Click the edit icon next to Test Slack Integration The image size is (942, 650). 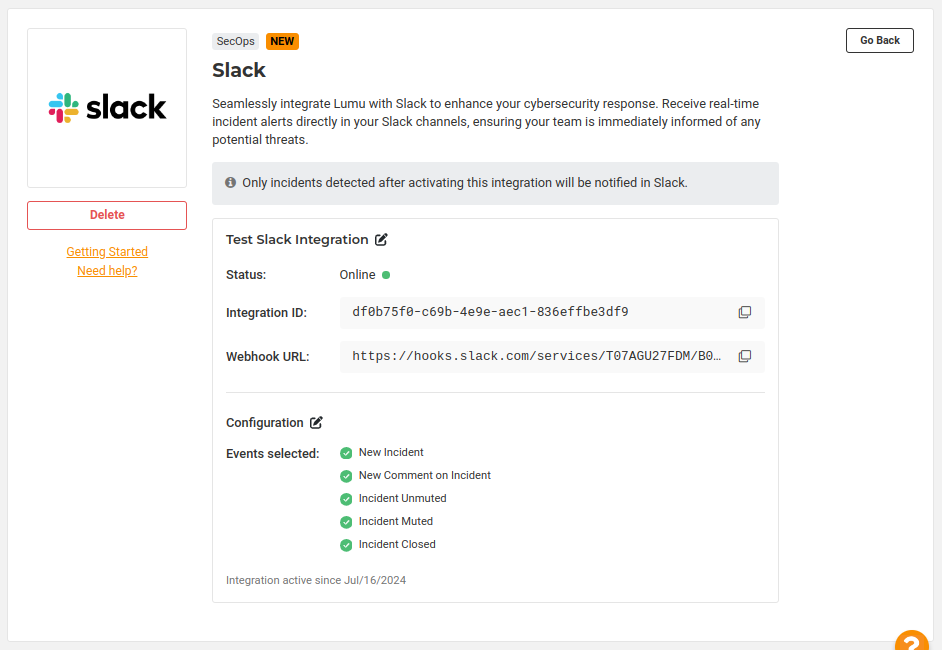(381, 240)
